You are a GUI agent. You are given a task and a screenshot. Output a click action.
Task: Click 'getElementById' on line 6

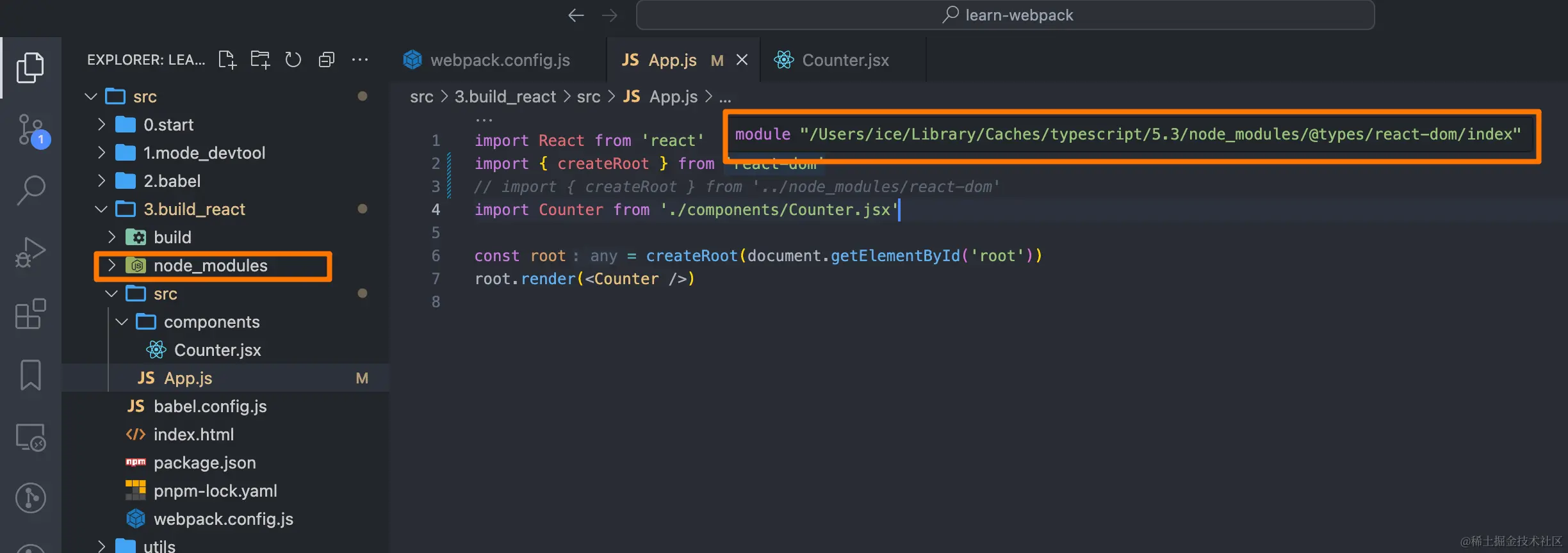point(895,255)
